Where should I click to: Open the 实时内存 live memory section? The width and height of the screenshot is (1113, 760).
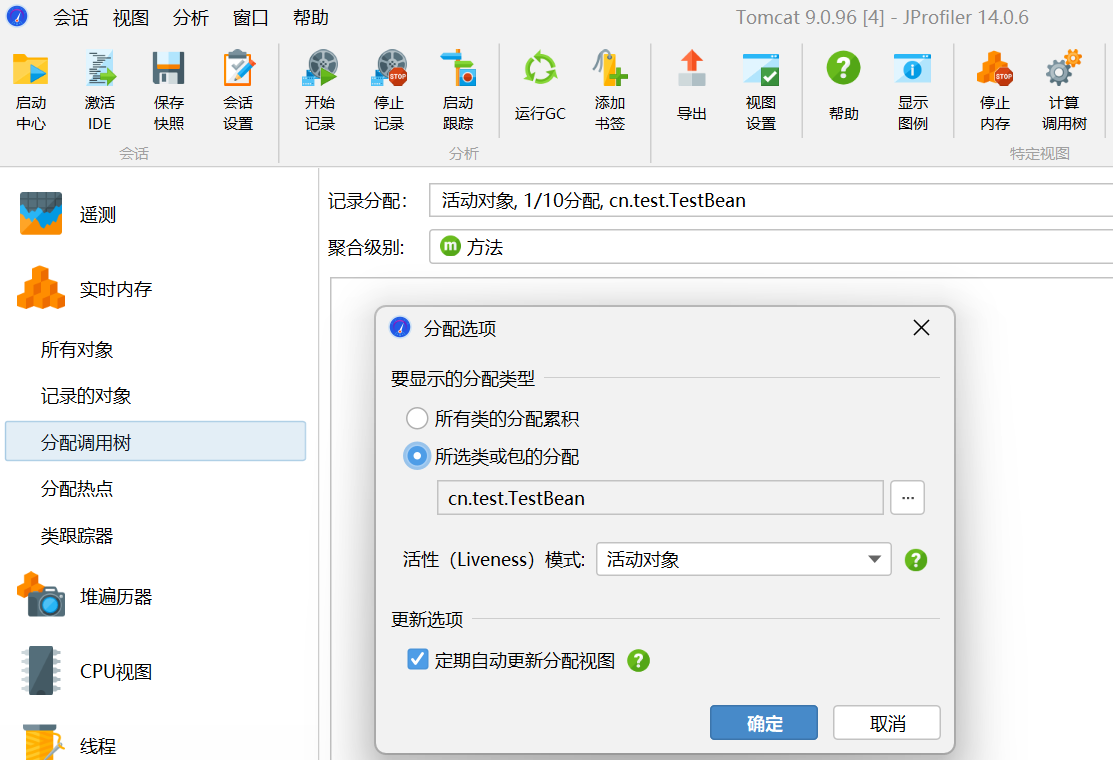click(85, 289)
